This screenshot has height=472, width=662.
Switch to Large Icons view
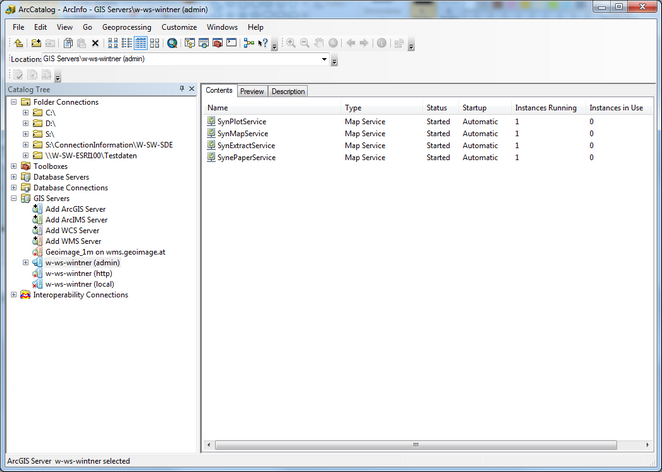[113, 43]
